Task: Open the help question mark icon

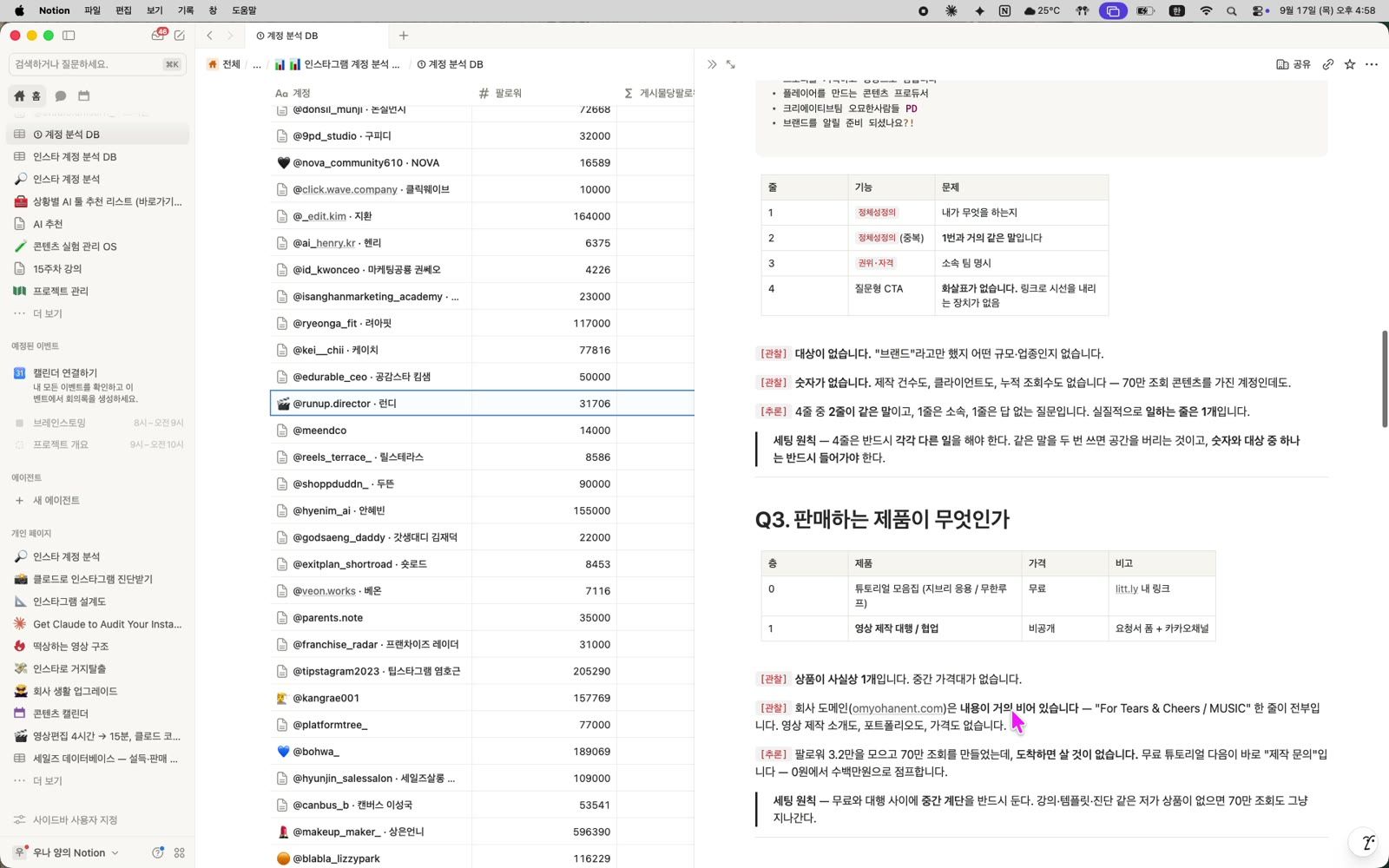Action: 158,852
